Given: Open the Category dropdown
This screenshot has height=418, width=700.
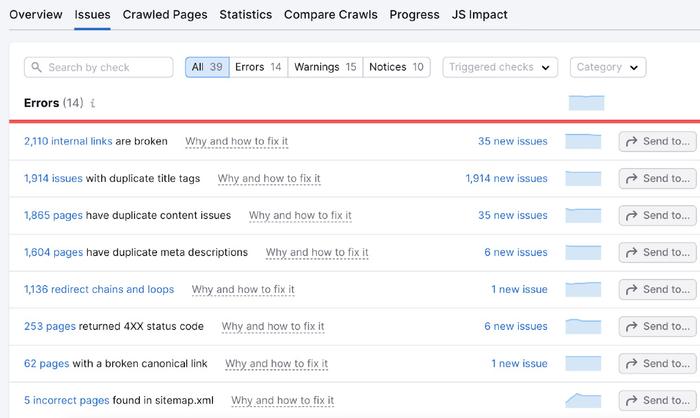Looking at the screenshot, I should (608, 67).
